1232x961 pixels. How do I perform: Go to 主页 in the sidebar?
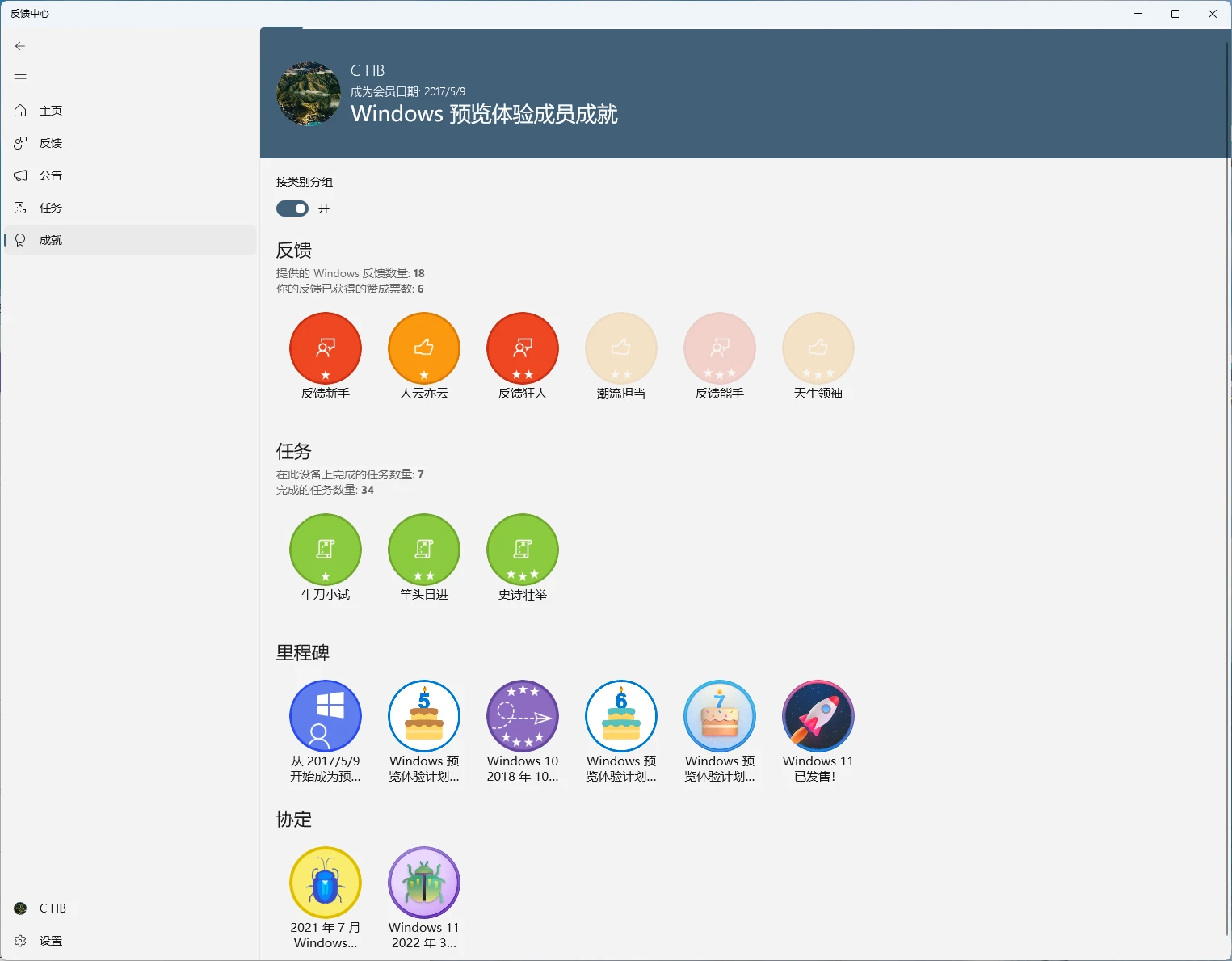(x=50, y=111)
